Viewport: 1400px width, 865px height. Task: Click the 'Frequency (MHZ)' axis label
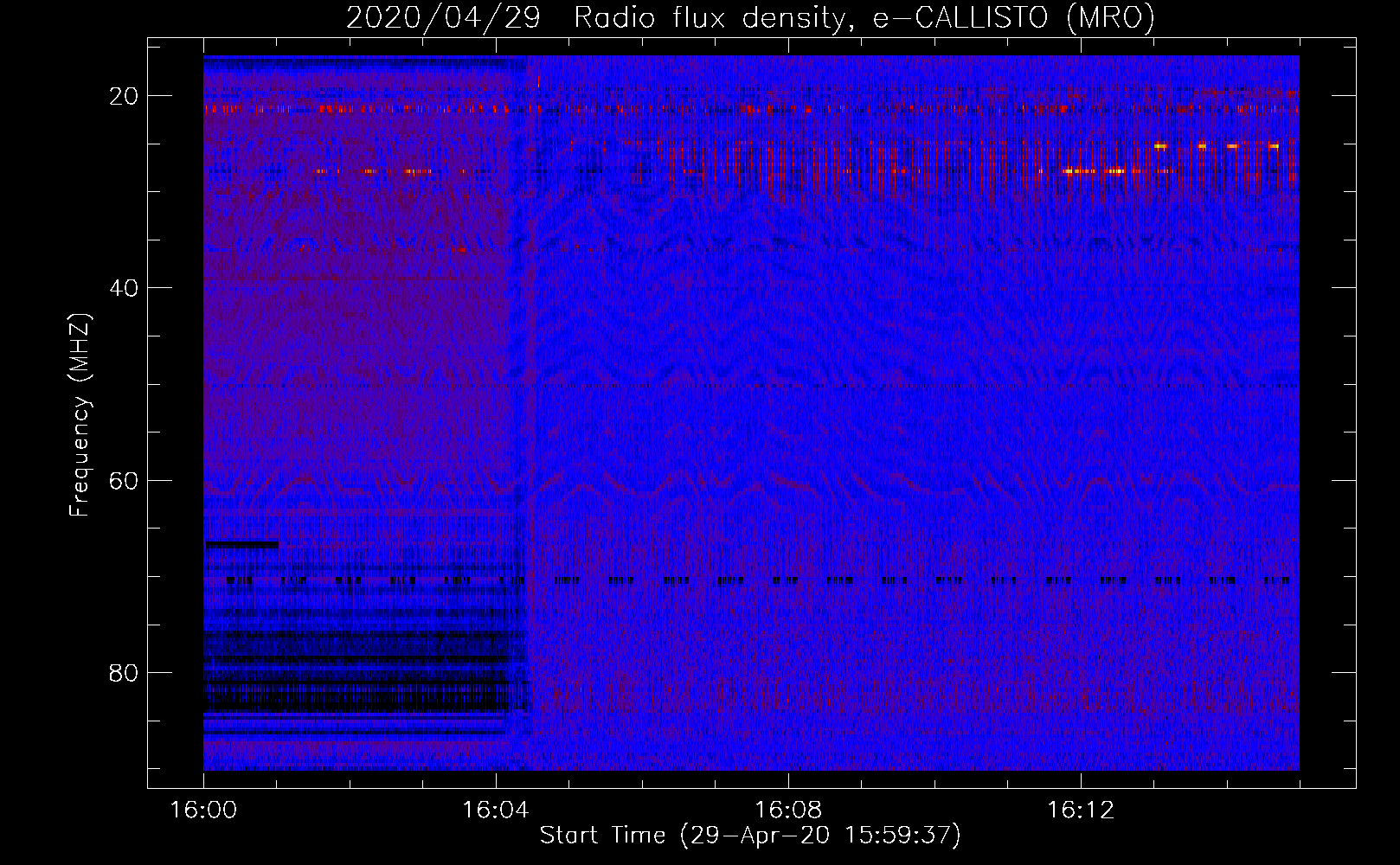[x=80, y=414]
